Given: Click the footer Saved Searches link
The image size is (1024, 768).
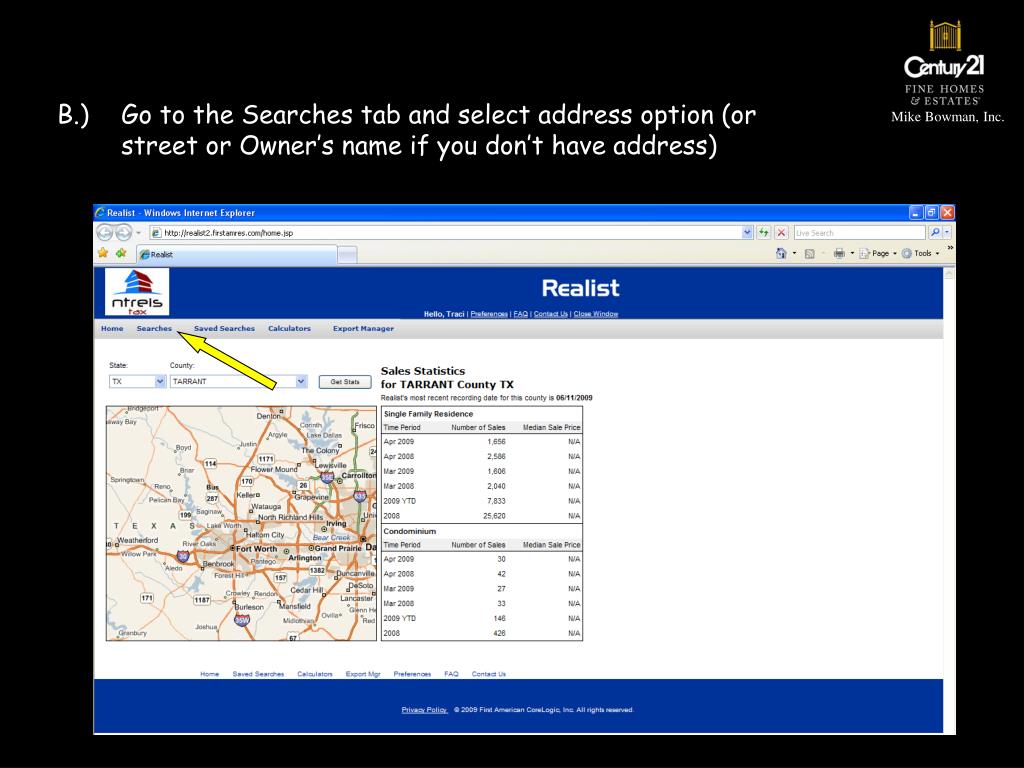Looking at the screenshot, I should pyautogui.click(x=258, y=674).
